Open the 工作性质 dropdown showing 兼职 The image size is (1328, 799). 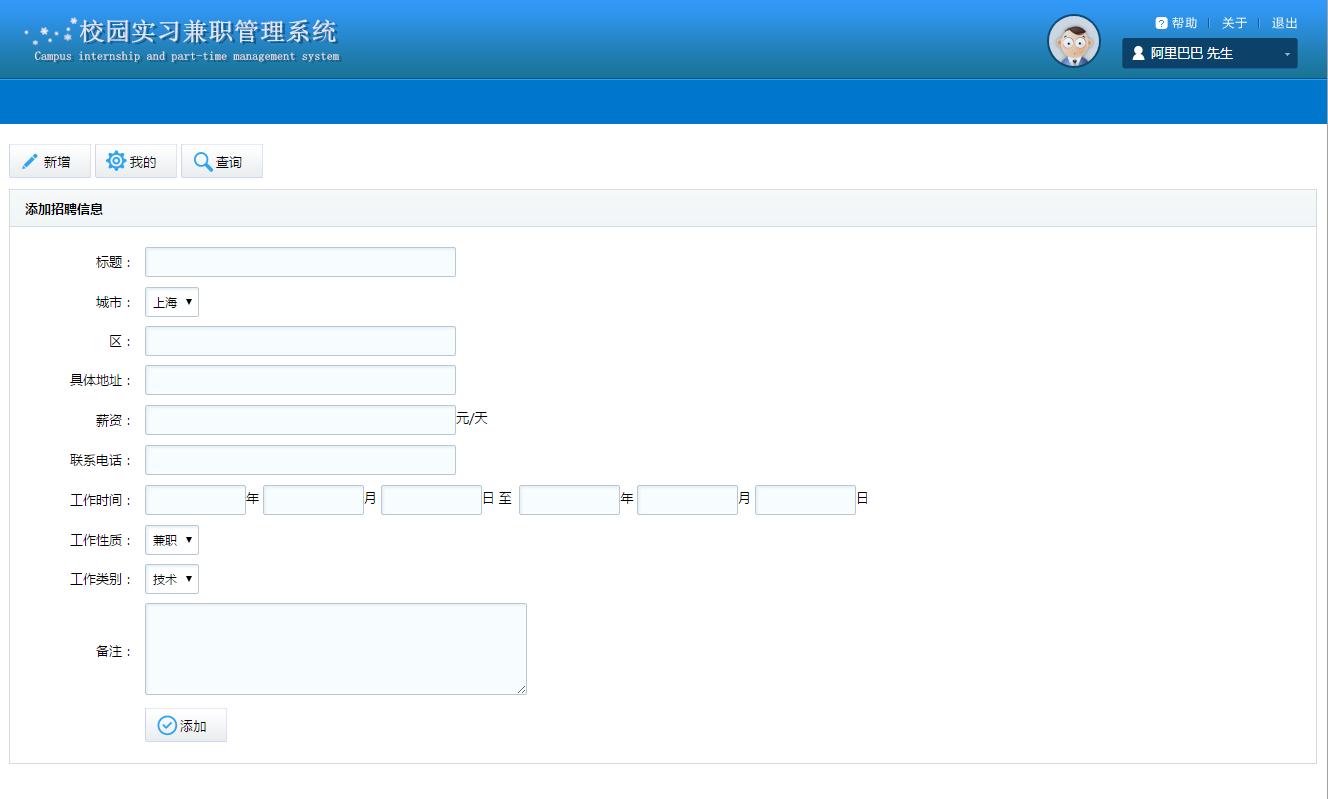172,540
